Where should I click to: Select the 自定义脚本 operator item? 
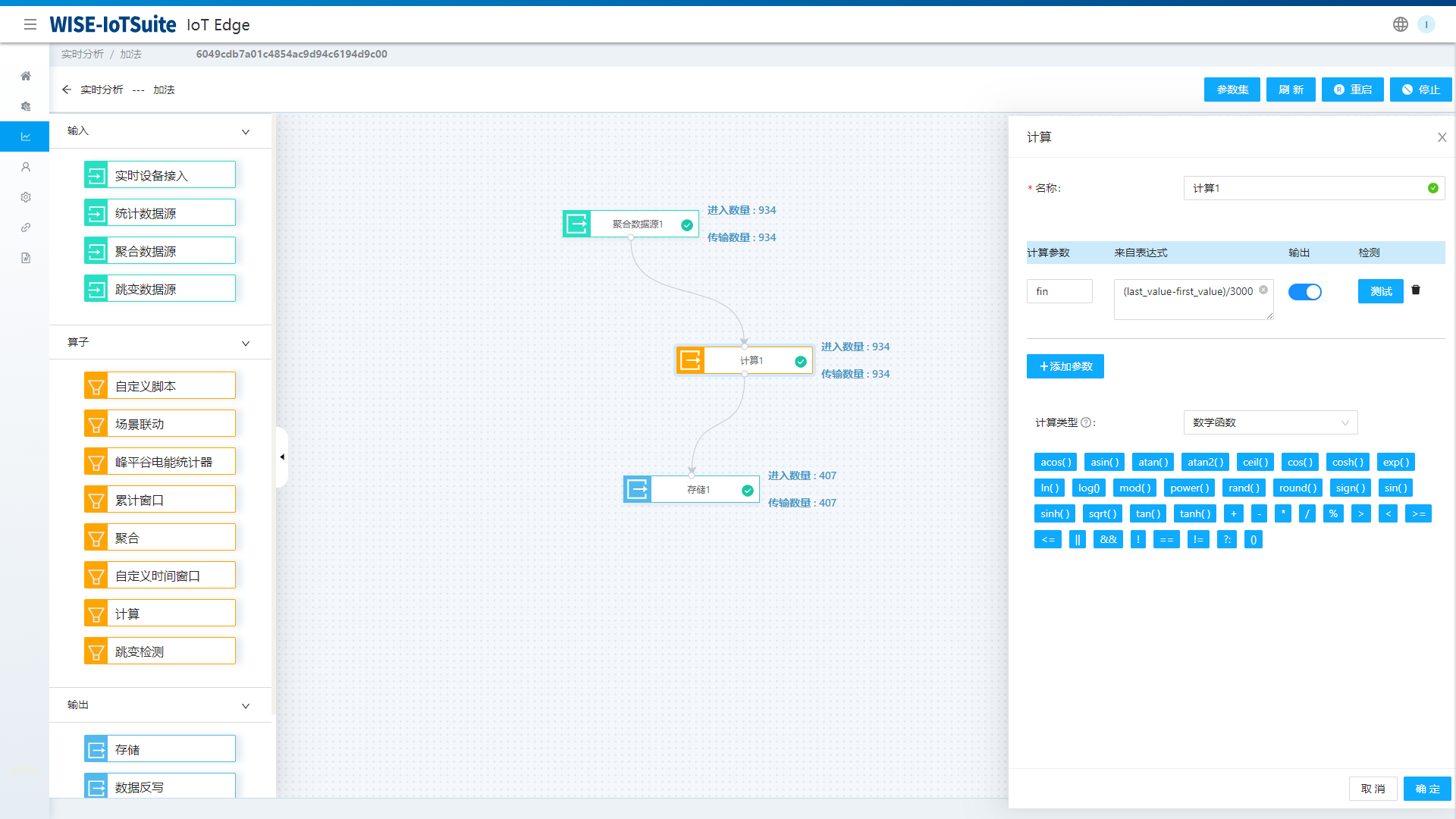pyautogui.click(x=160, y=386)
